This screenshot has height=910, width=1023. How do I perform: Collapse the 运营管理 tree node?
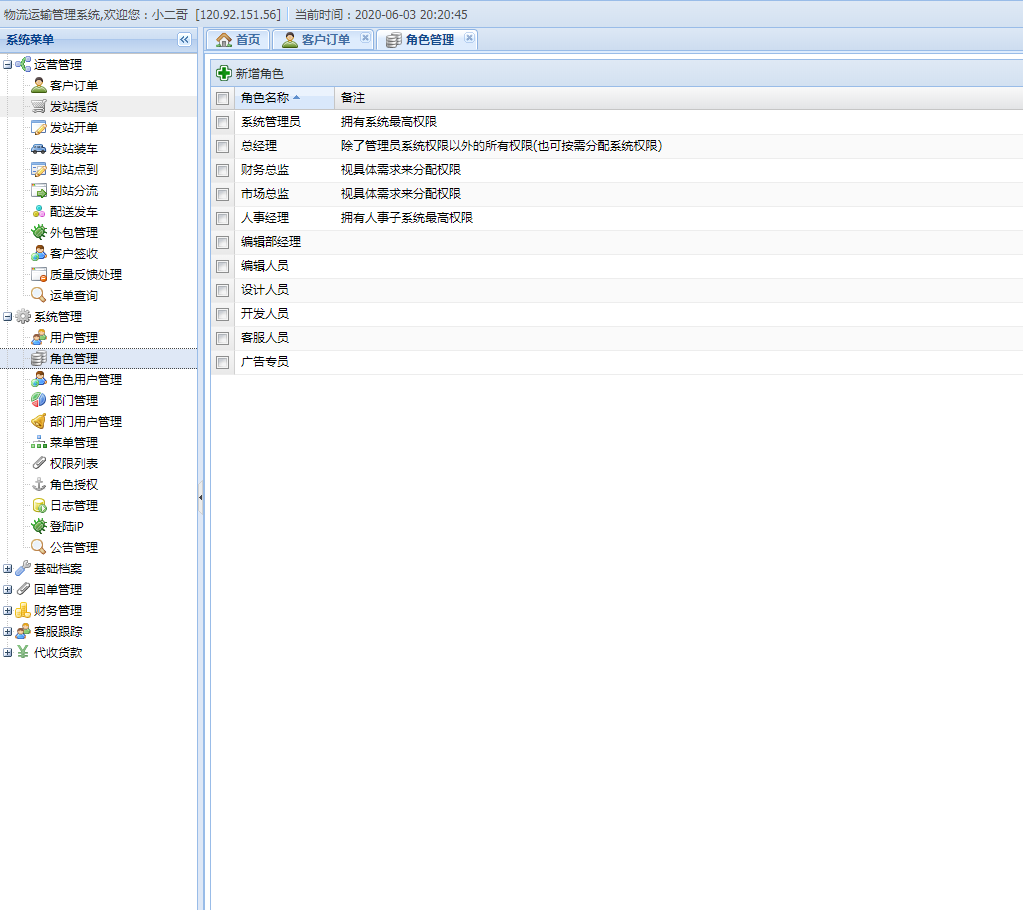8,65
